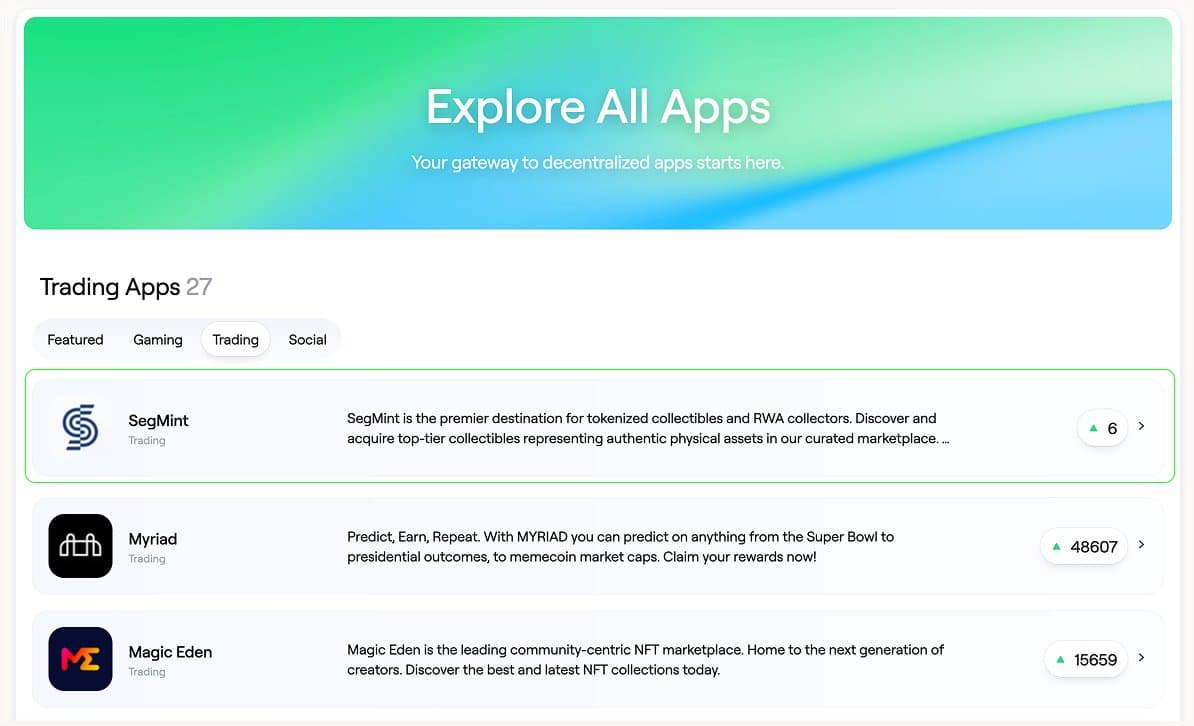The height and width of the screenshot is (726, 1194).
Task: Switch to the Featured tab
Action: pyautogui.click(x=75, y=340)
